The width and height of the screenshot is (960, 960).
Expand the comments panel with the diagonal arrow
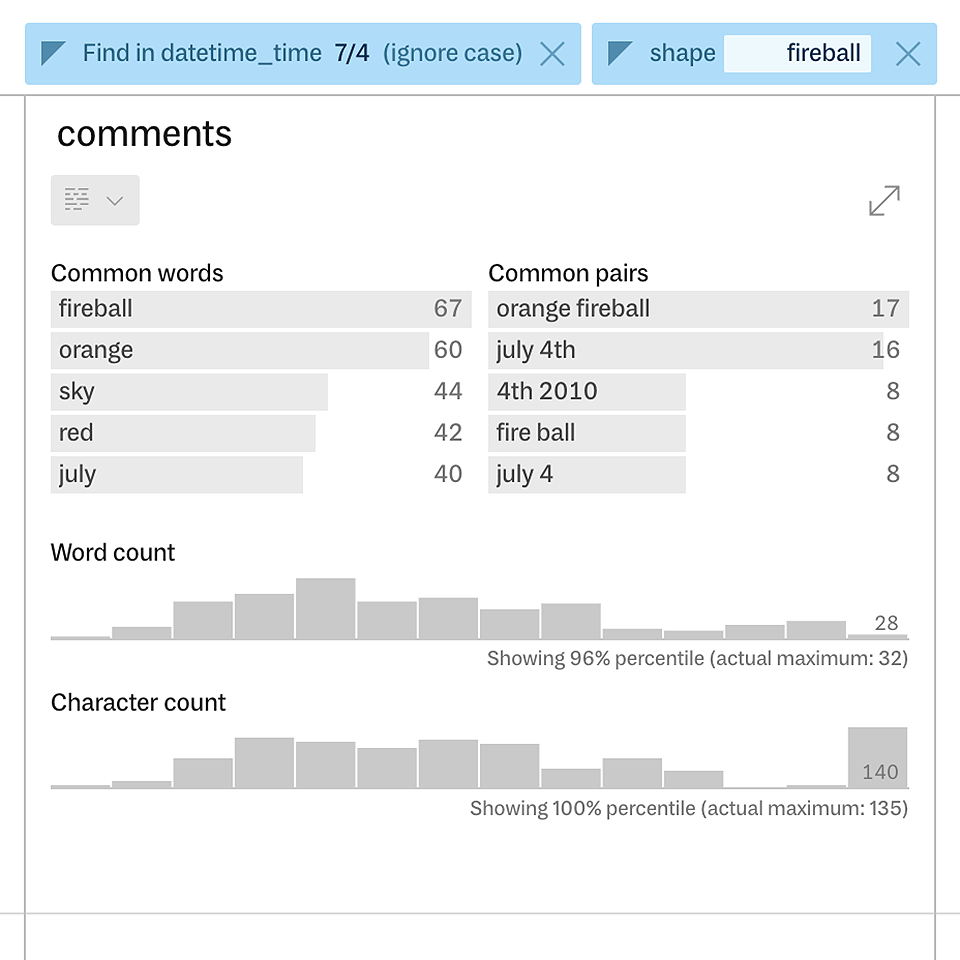(x=883, y=200)
